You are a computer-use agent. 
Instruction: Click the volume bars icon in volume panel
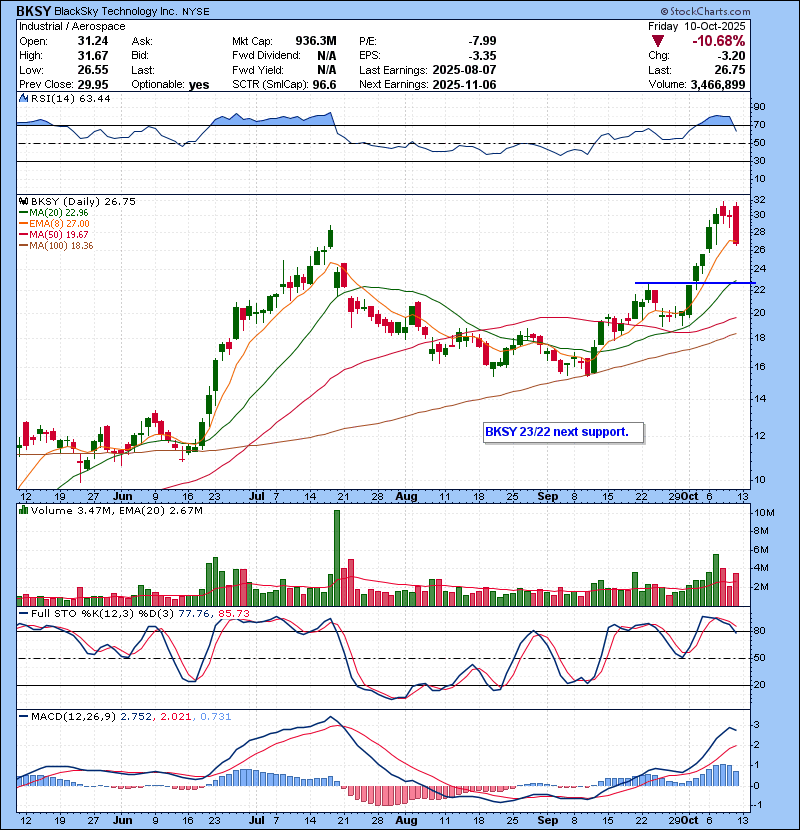pyautogui.click(x=23, y=510)
